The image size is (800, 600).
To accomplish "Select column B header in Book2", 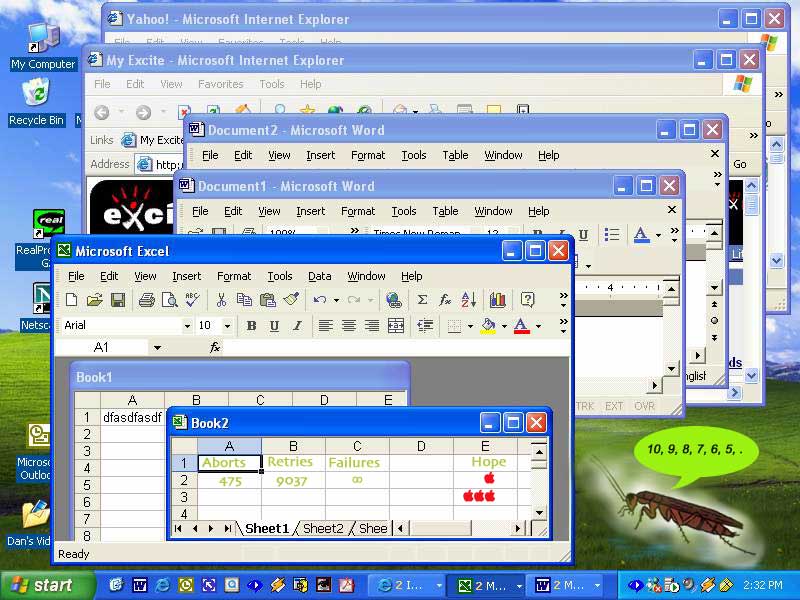I will (x=293, y=446).
